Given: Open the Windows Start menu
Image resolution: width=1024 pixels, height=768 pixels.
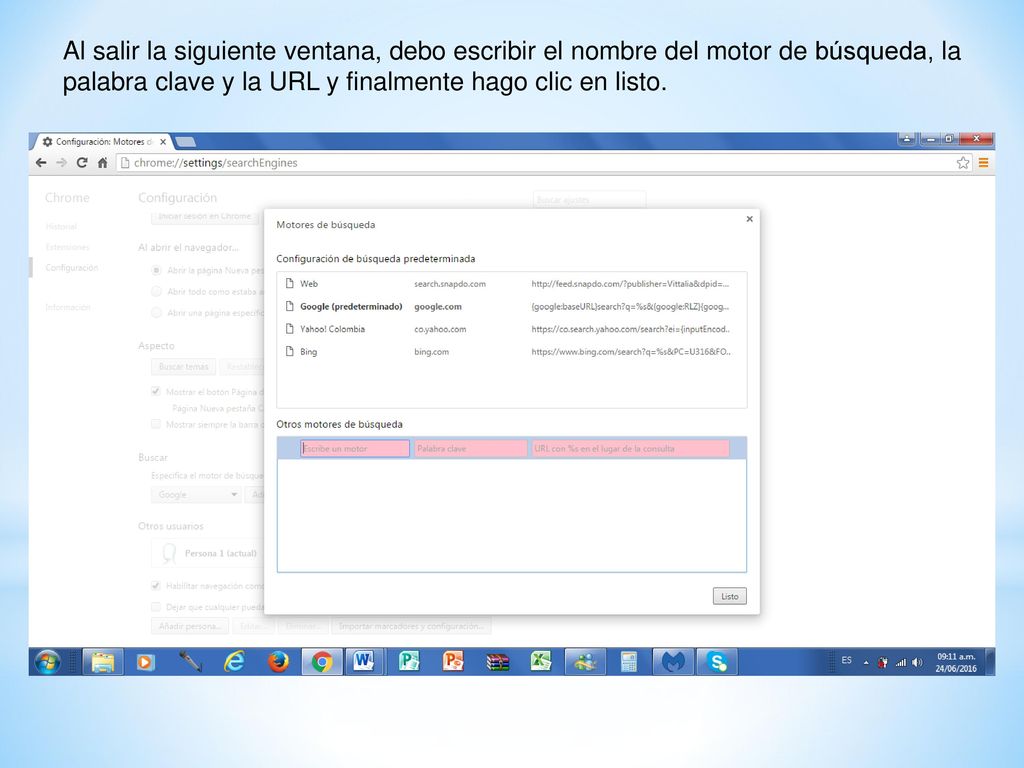Looking at the screenshot, I should (48, 662).
